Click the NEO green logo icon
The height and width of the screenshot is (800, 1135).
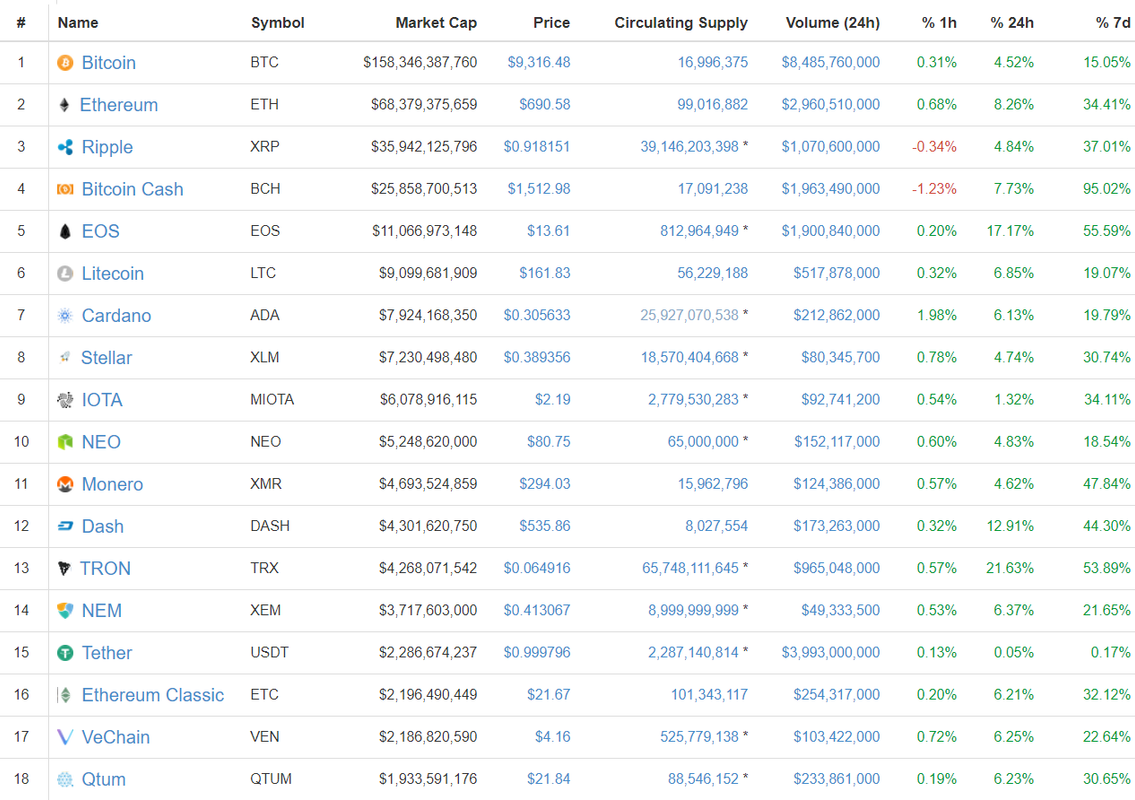tap(65, 442)
